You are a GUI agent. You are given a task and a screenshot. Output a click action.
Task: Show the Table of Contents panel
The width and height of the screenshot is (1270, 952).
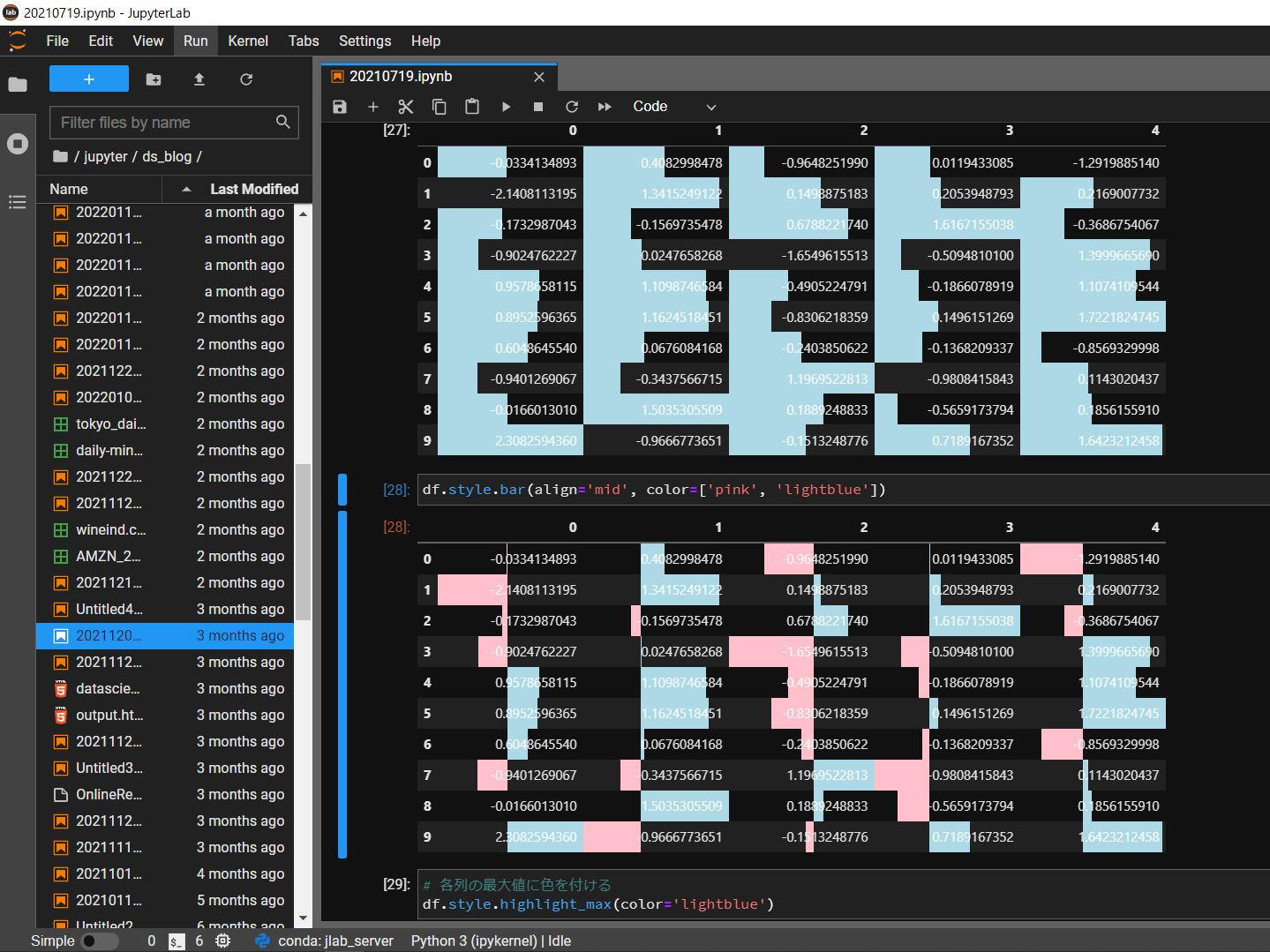click(18, 202)
